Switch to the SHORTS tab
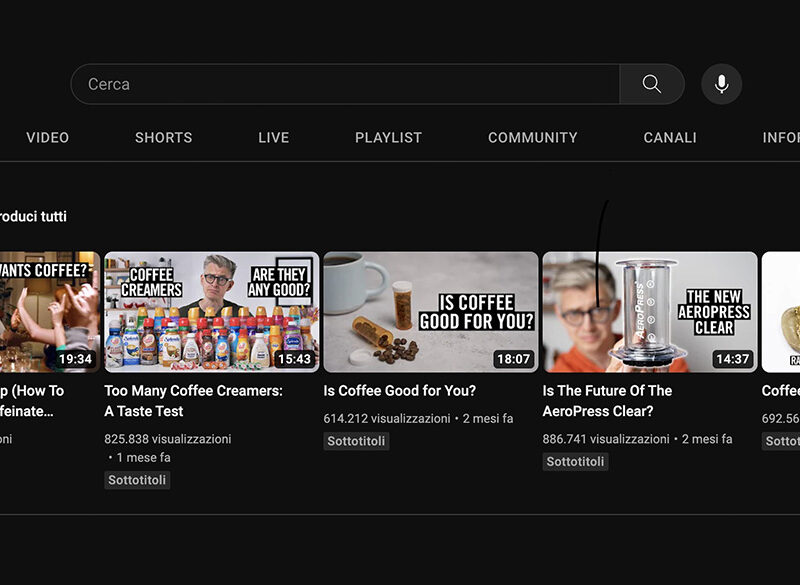This screenshot has height=585, width=800. coord(164,138)
